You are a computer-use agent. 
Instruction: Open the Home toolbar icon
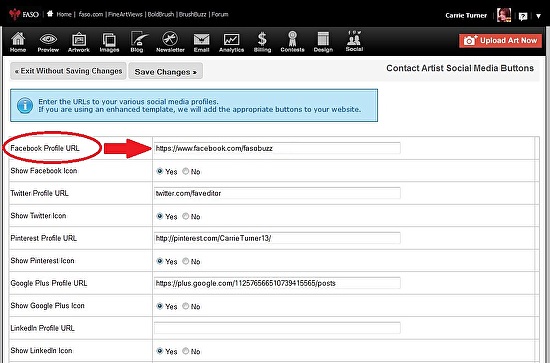coord(18,42)
